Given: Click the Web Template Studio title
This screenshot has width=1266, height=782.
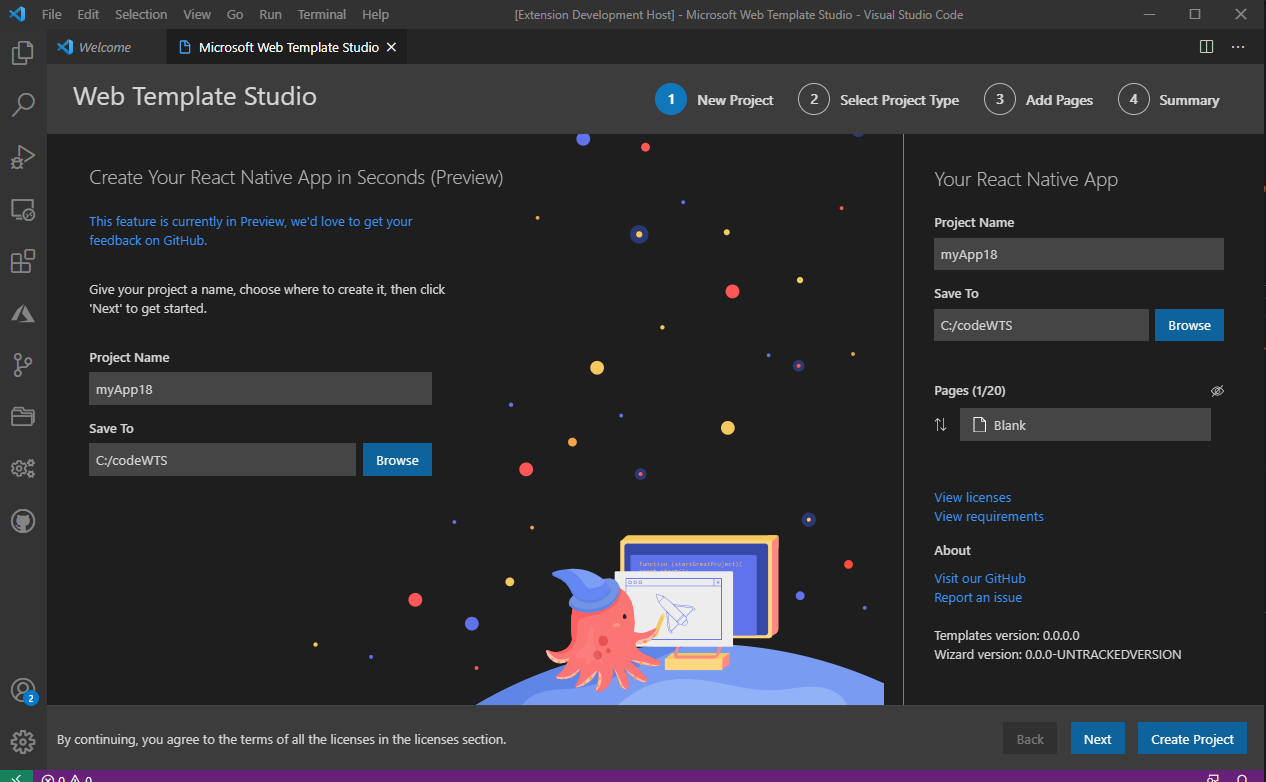Looking at the screenshot, I should pos(195,97).
